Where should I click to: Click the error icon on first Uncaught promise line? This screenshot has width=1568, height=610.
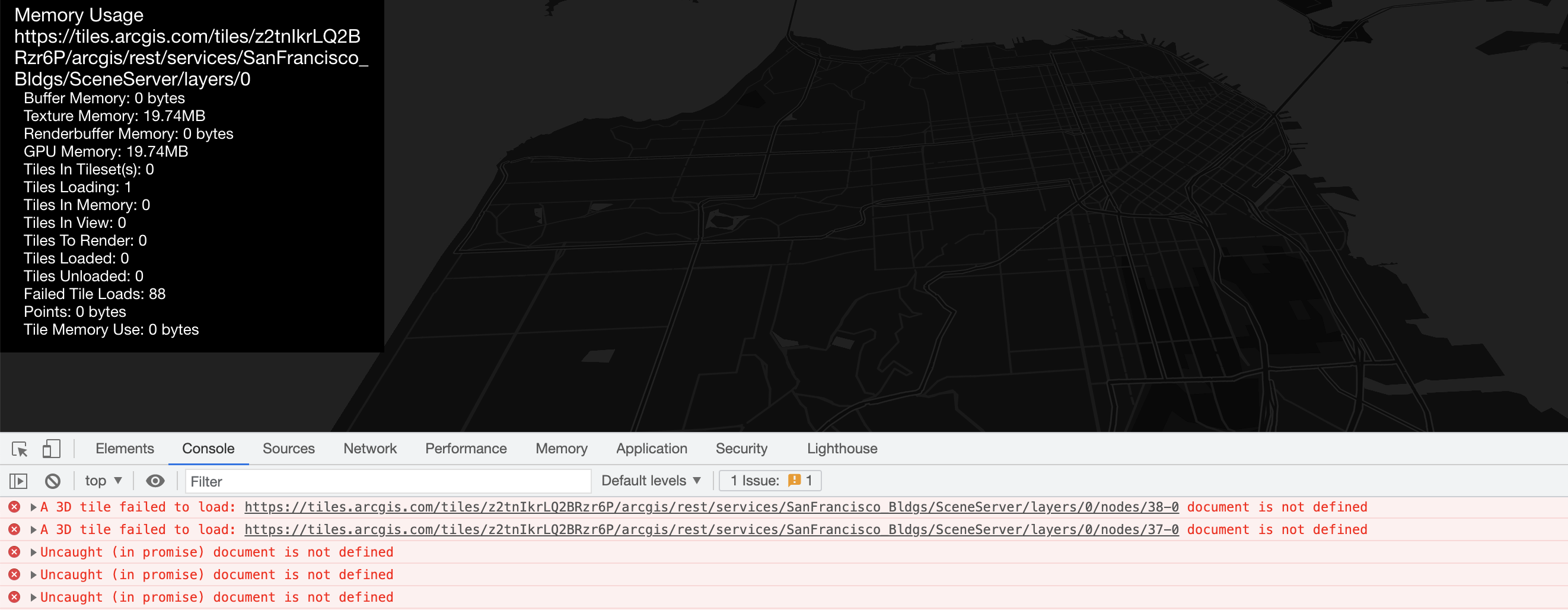(x=14, y=552)
